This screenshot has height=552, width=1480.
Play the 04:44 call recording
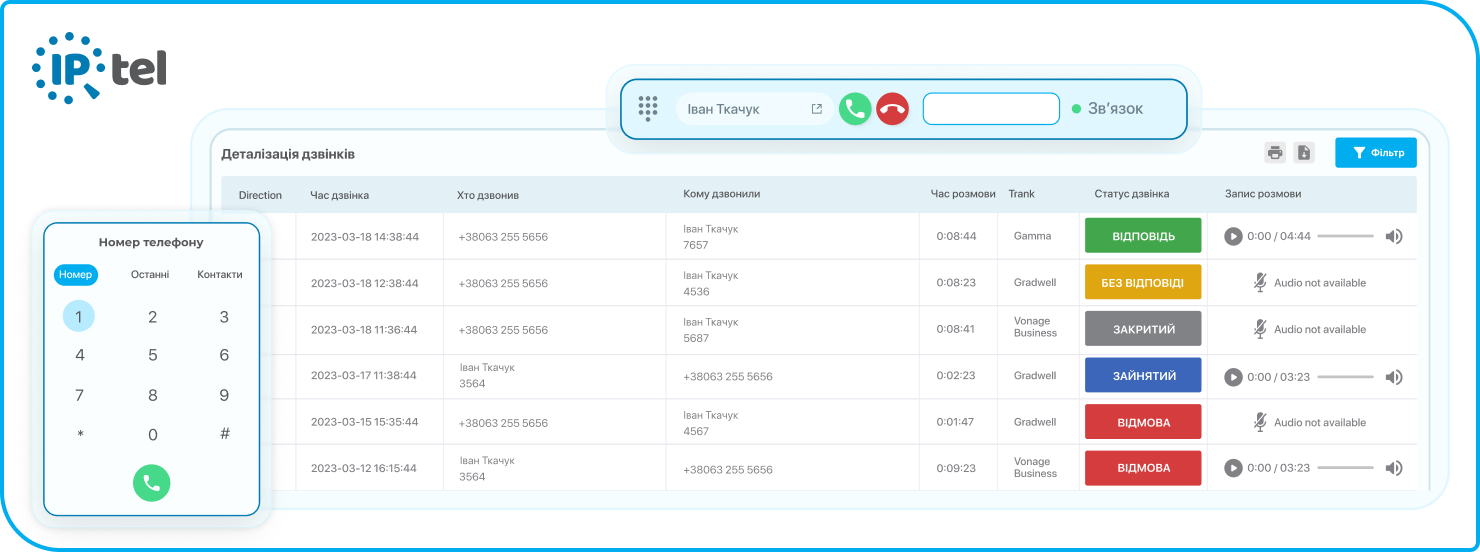(x=1234, y=237)
